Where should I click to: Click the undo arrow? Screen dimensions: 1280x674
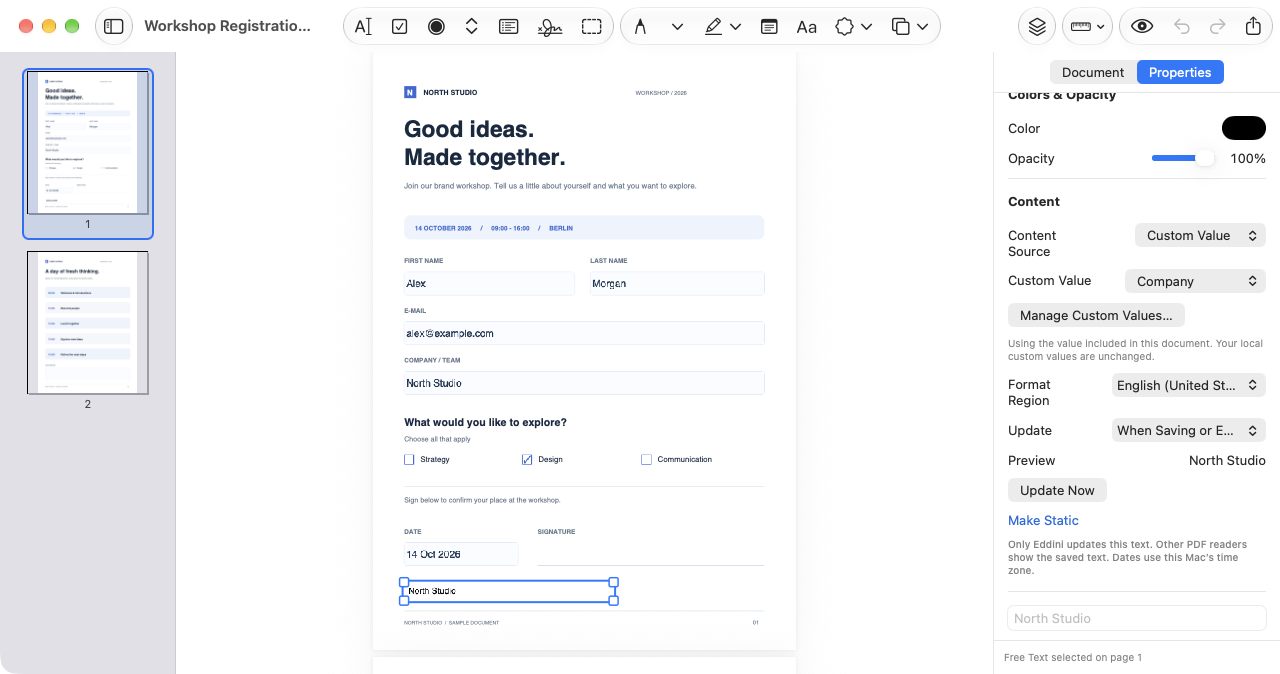tap(1182, 27)
